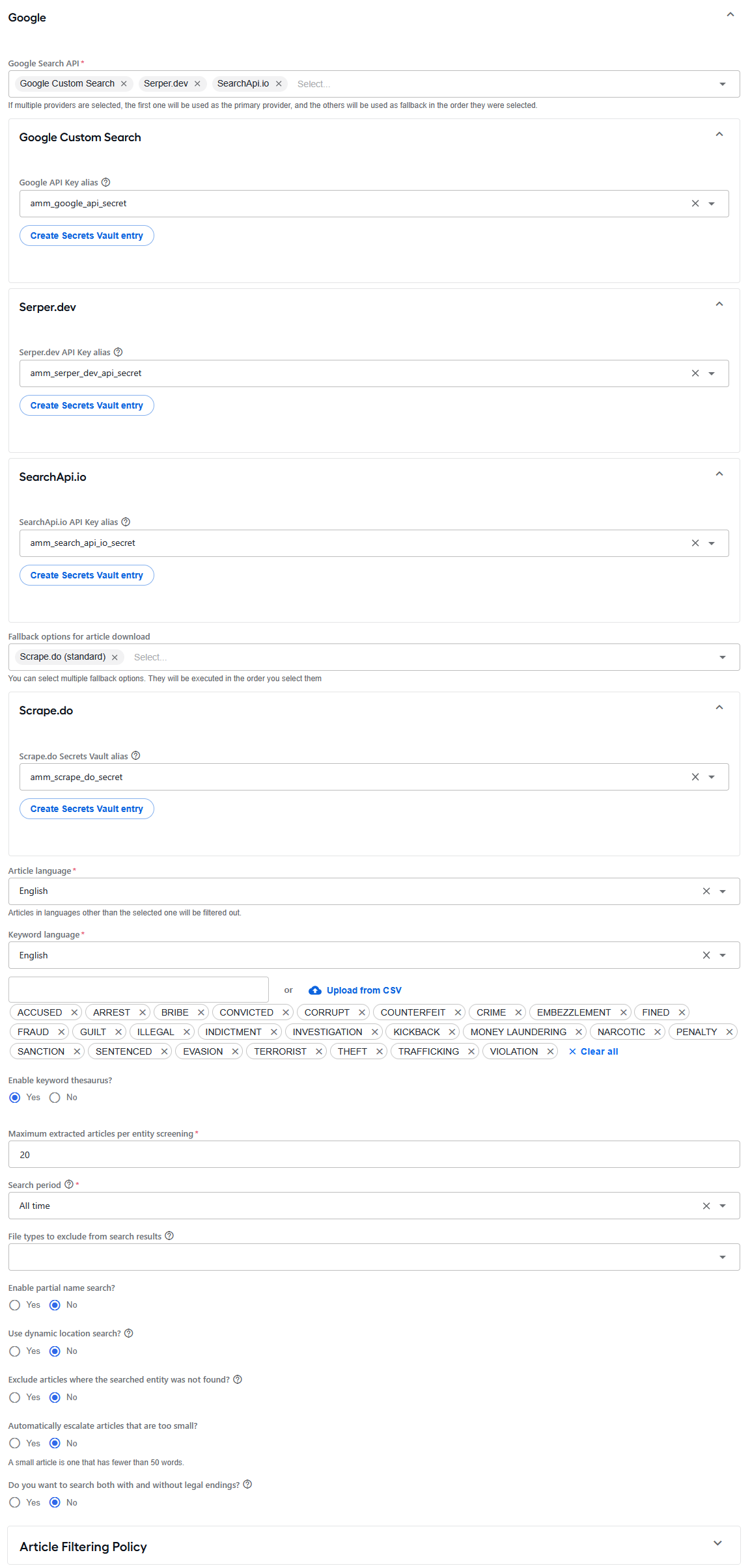Click the Upload from CSV cloud icon
Viewport: 750px width, 1568px height.
pos(315,990)
